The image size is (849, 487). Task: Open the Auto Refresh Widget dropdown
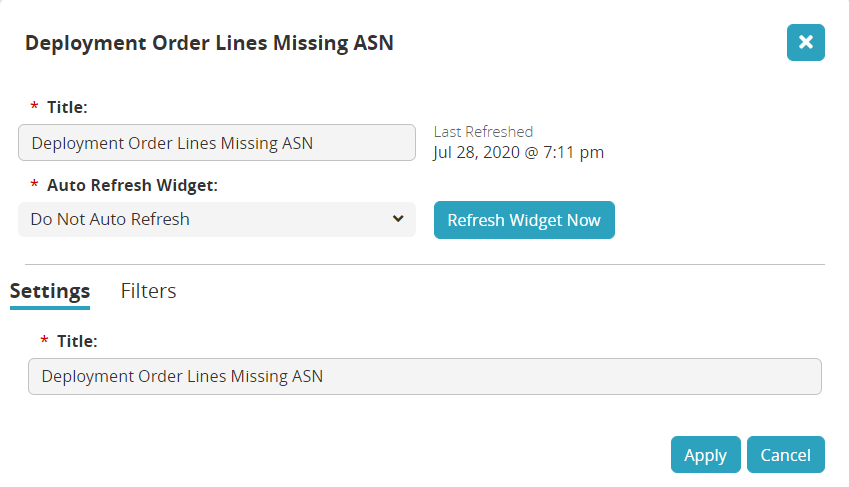[216, 219]
